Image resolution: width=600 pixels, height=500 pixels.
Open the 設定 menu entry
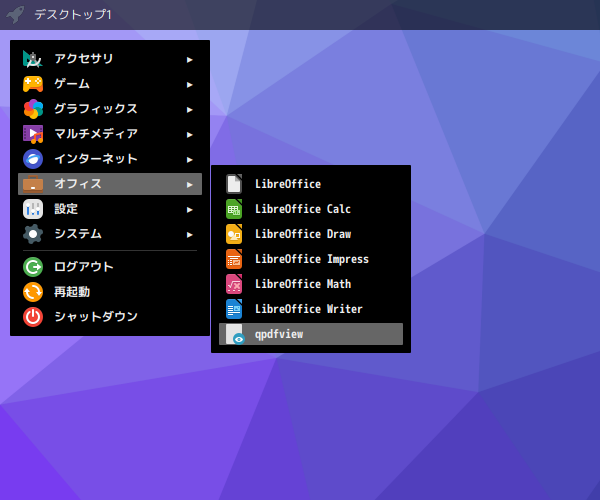(x=110, y=209)
